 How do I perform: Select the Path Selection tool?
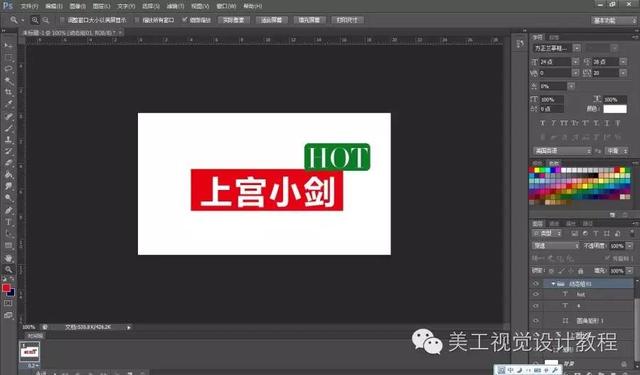tap(8, 234)
